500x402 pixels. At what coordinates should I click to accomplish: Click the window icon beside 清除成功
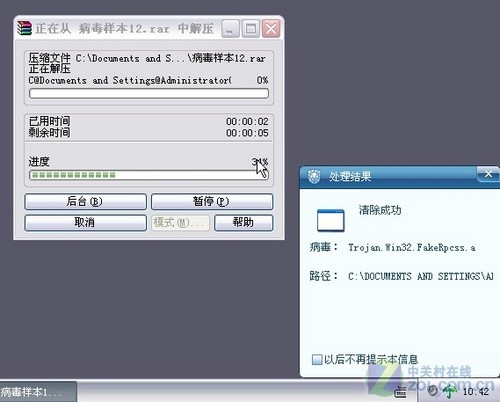click(330, 220)
